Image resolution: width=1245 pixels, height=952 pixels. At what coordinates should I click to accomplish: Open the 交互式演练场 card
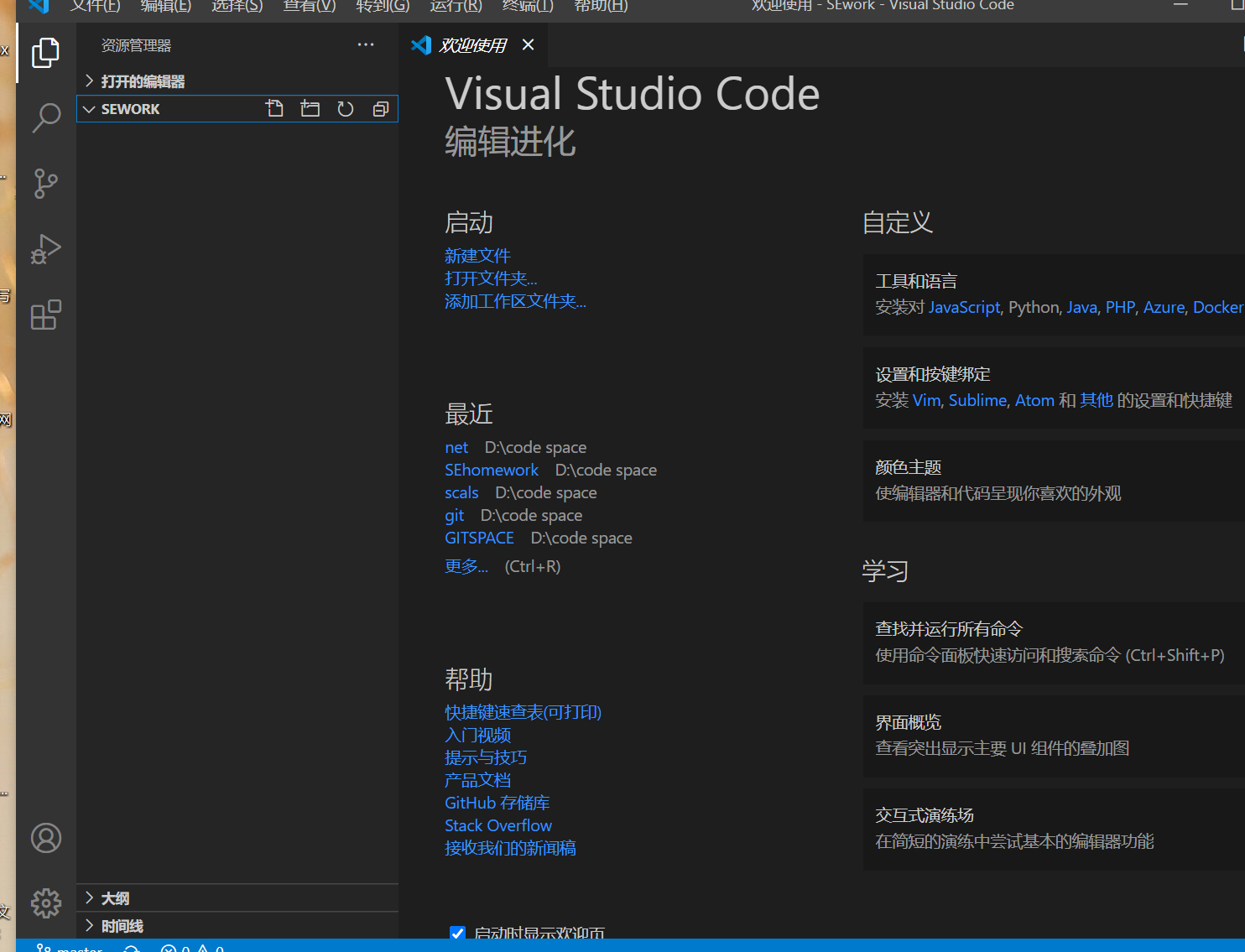pos(1054,829)
